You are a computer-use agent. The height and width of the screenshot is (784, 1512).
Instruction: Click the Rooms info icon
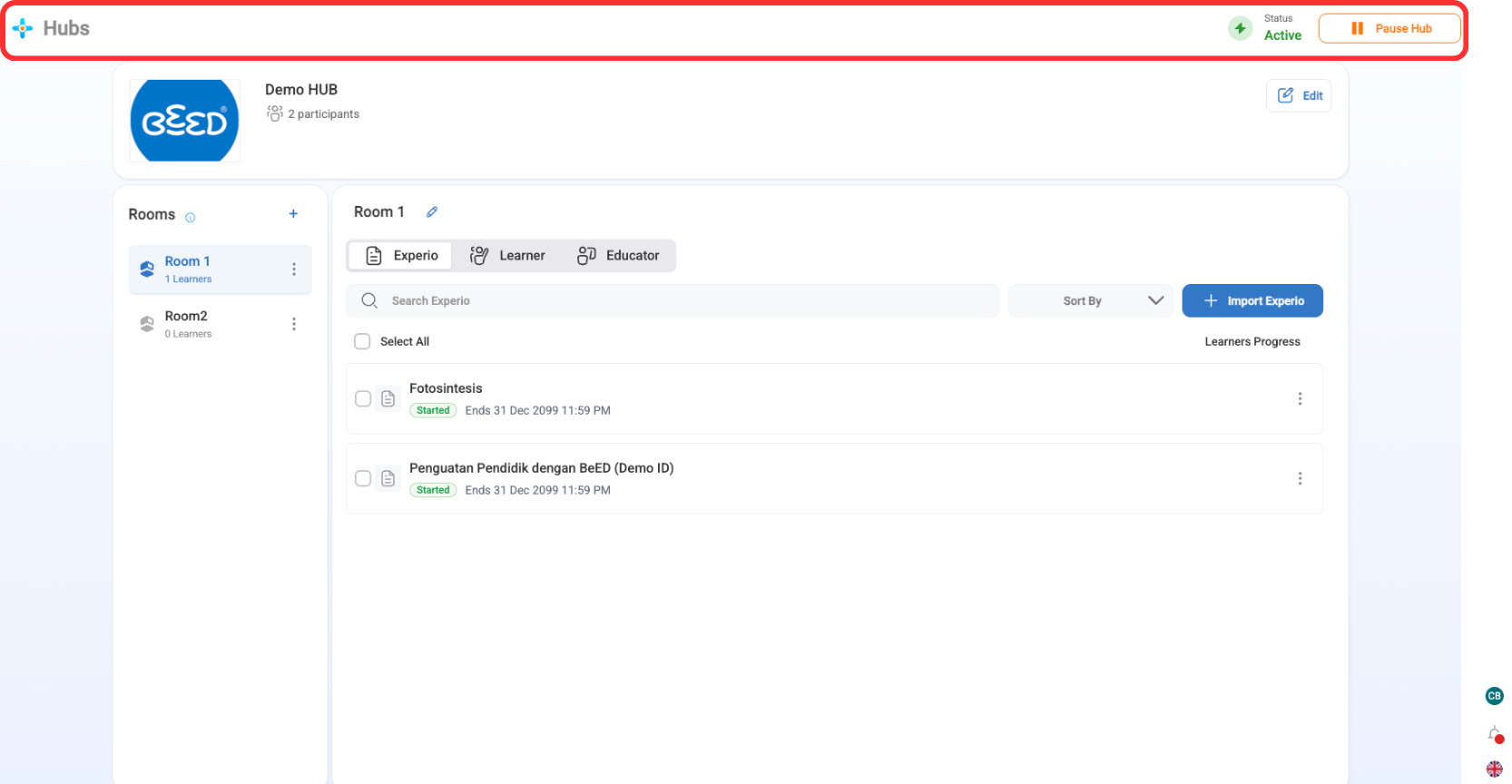point(191,218)
